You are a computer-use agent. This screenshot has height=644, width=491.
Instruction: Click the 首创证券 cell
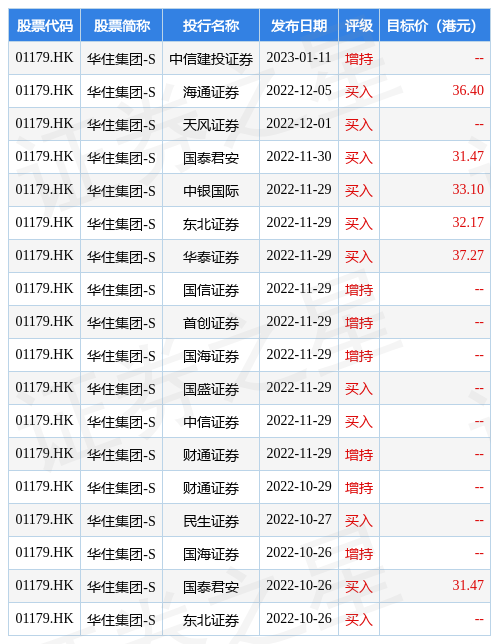point(211,323)
